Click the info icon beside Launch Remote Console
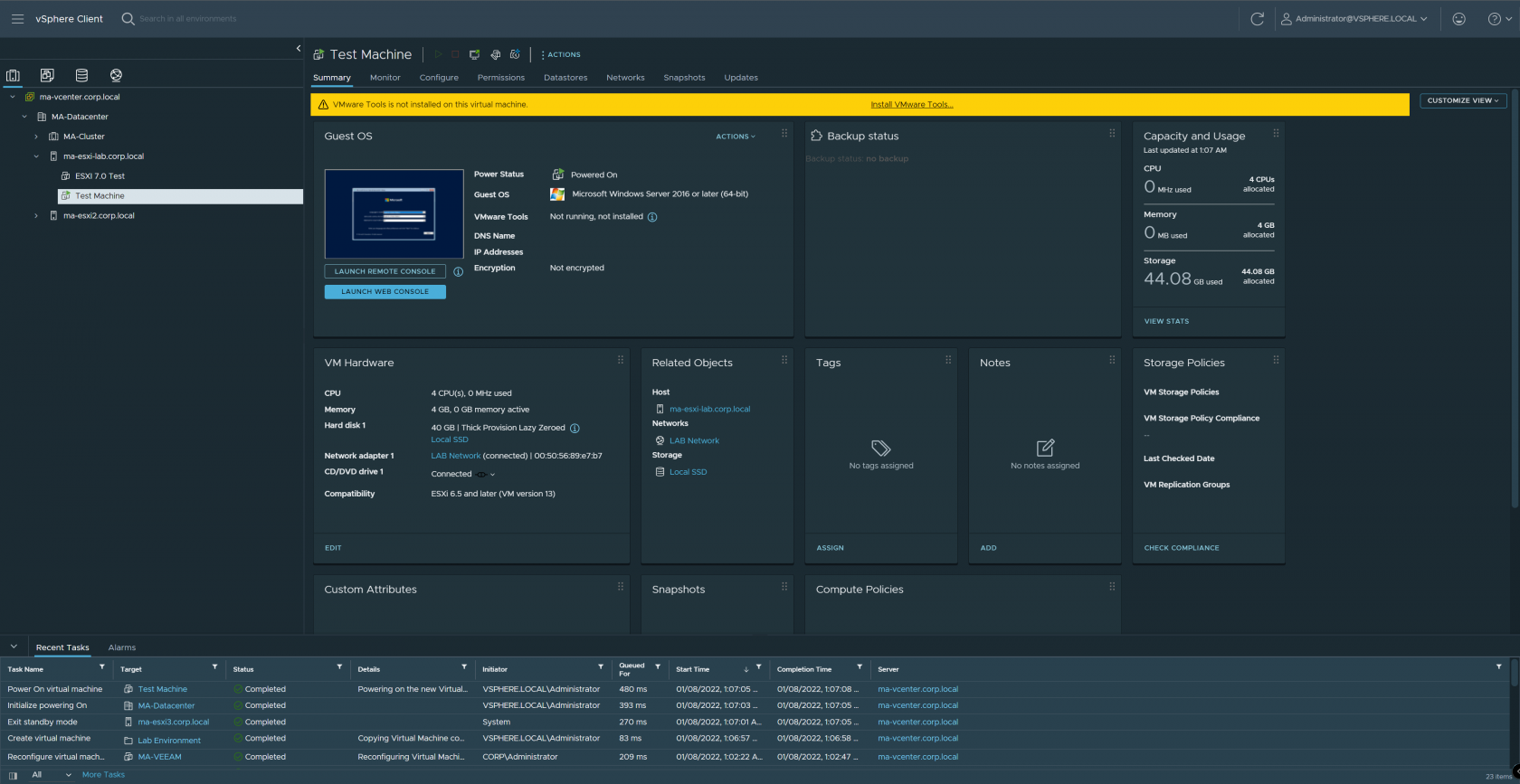 pos(458,271)
